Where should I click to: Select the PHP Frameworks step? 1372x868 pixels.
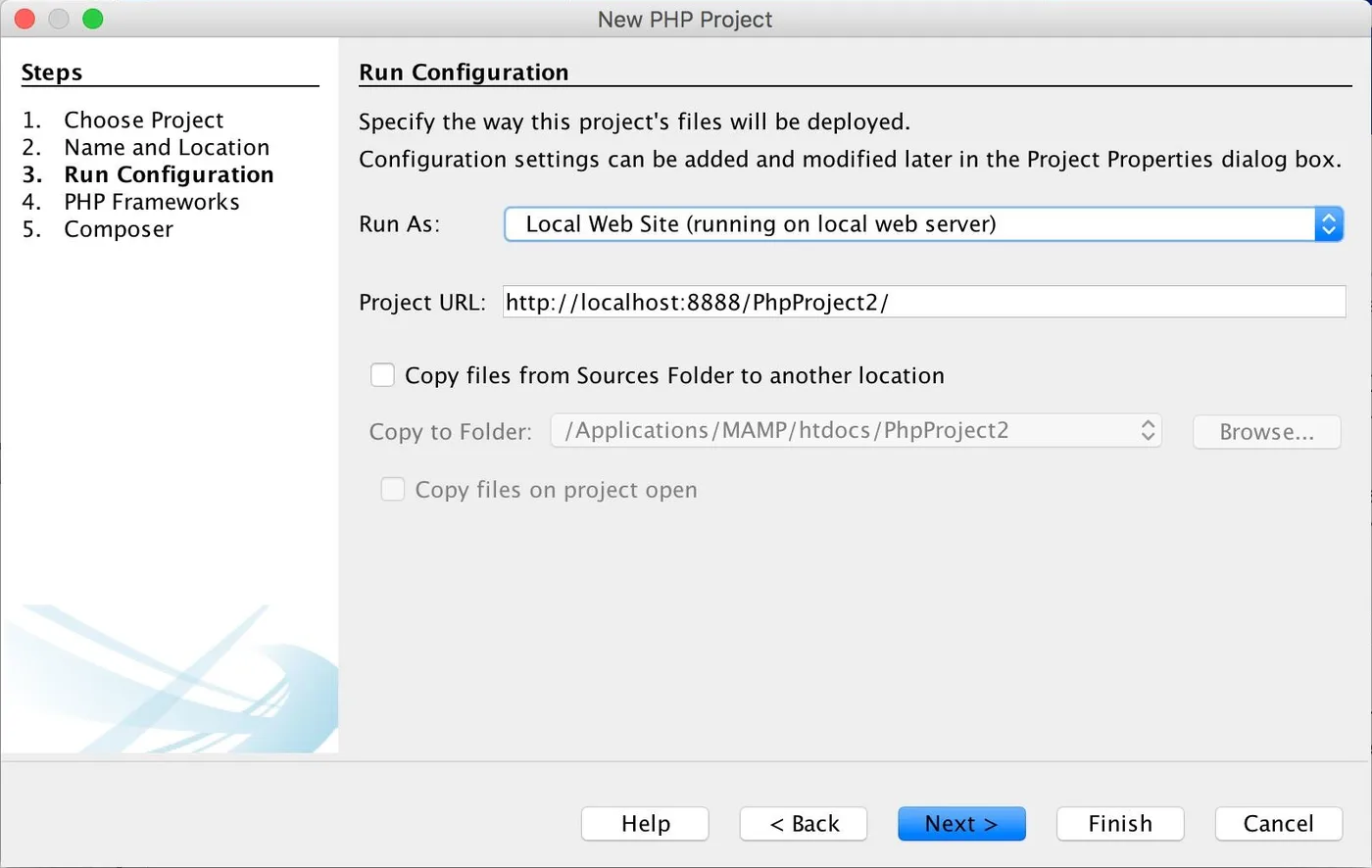coord(152,202)
